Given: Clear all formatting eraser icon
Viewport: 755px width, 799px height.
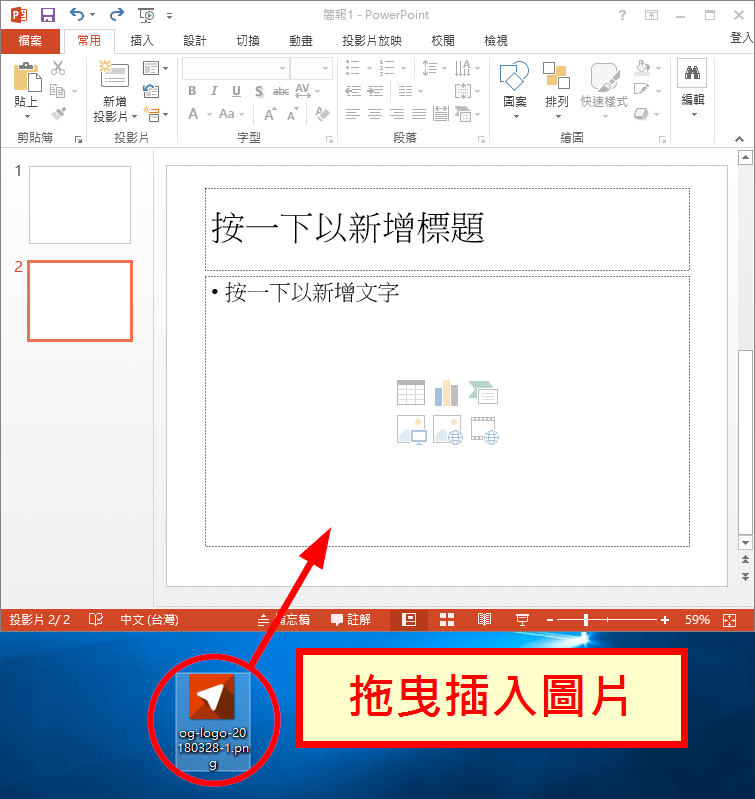Looking at the screenshot, I should (322, 114).
